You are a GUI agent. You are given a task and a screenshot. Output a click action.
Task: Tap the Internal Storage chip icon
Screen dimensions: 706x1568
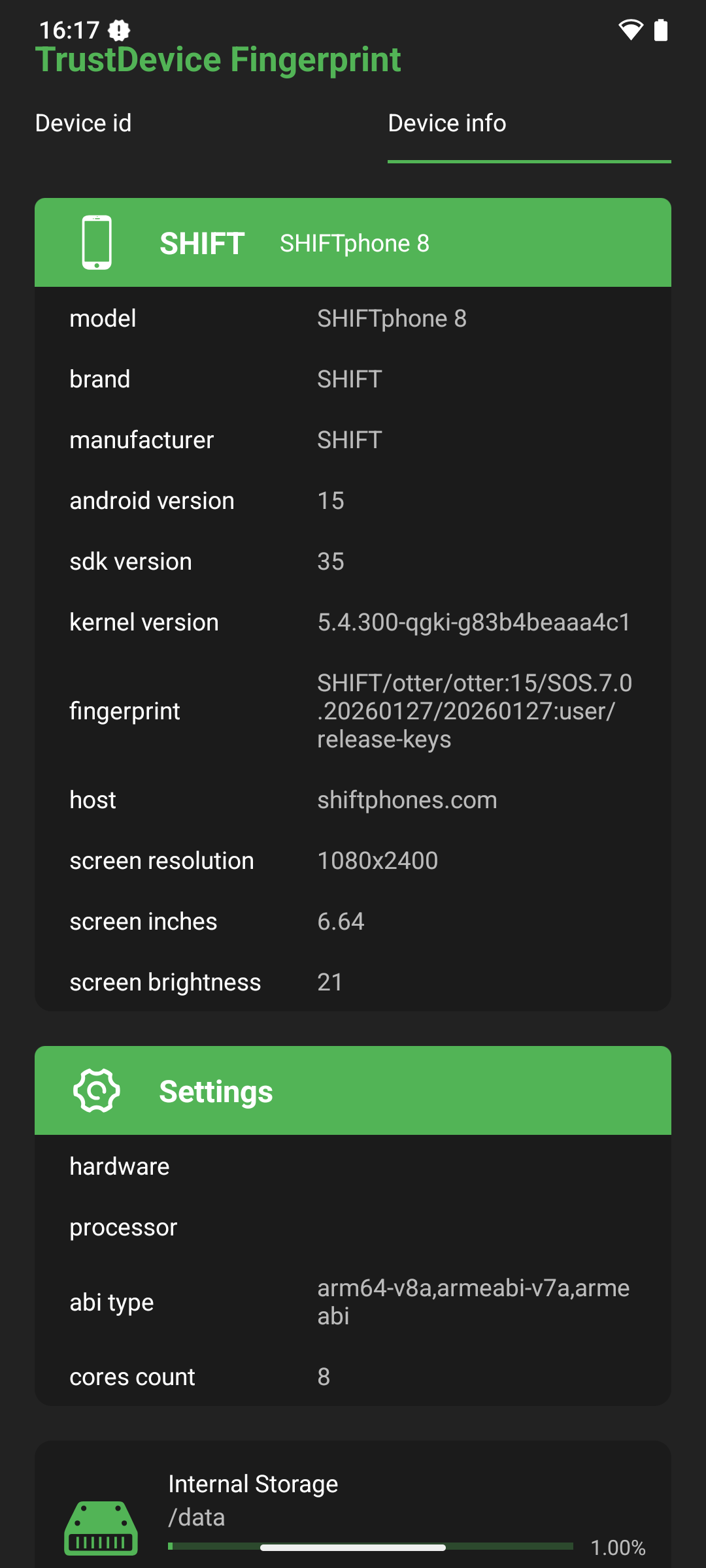pyautogui.click(x=101, y=1528)
